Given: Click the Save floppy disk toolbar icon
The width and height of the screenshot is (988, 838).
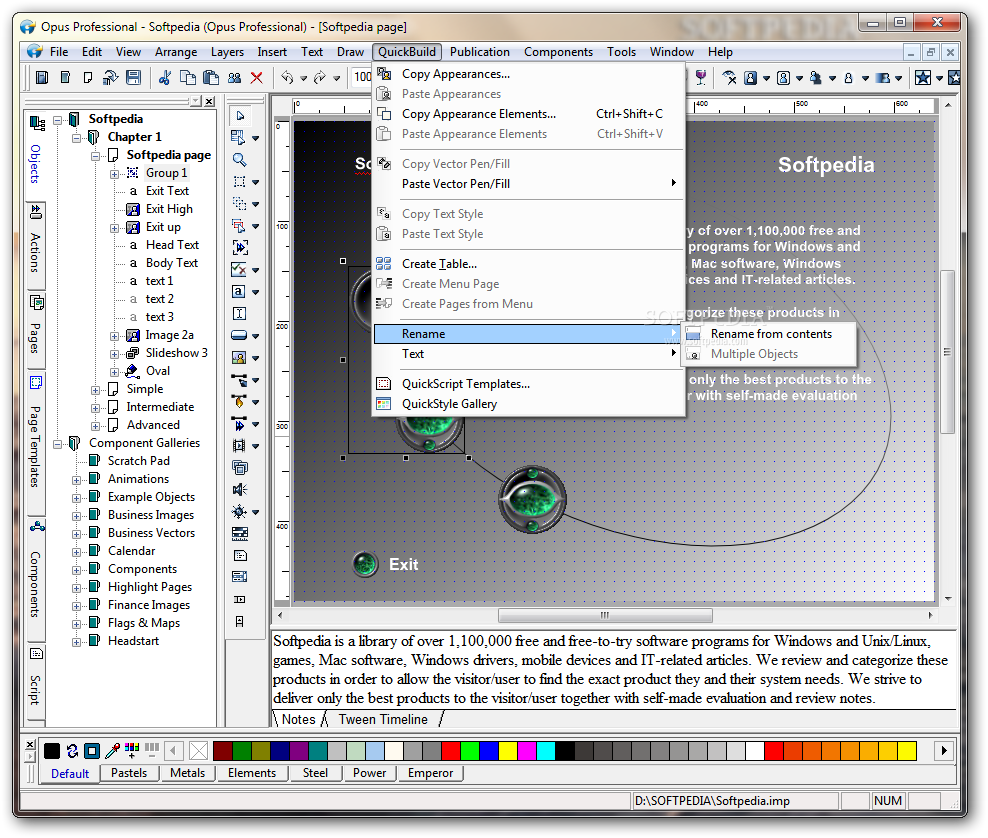Looking at the screenshot, I should (x=133, y=77).
